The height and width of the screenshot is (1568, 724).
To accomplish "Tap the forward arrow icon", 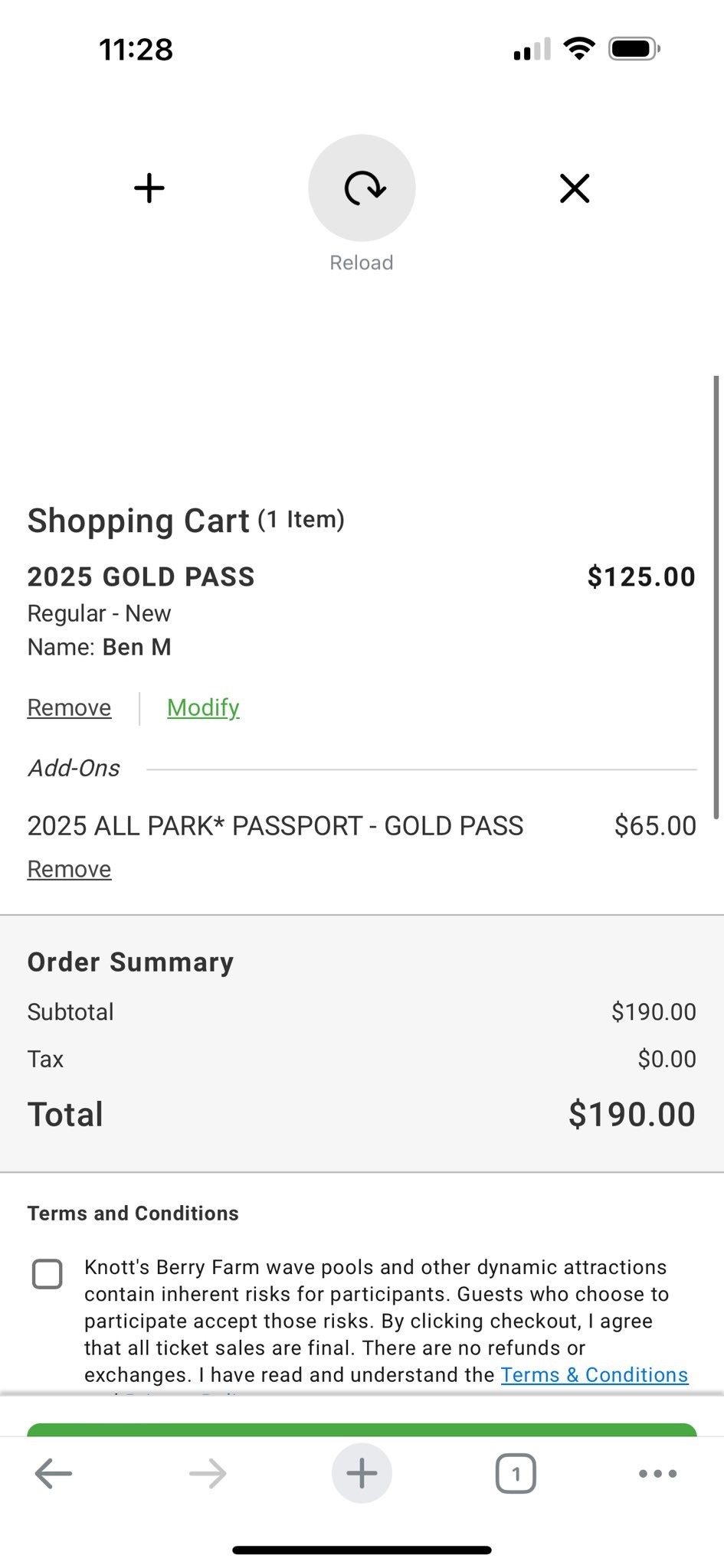I will [x=208, y=1472].
